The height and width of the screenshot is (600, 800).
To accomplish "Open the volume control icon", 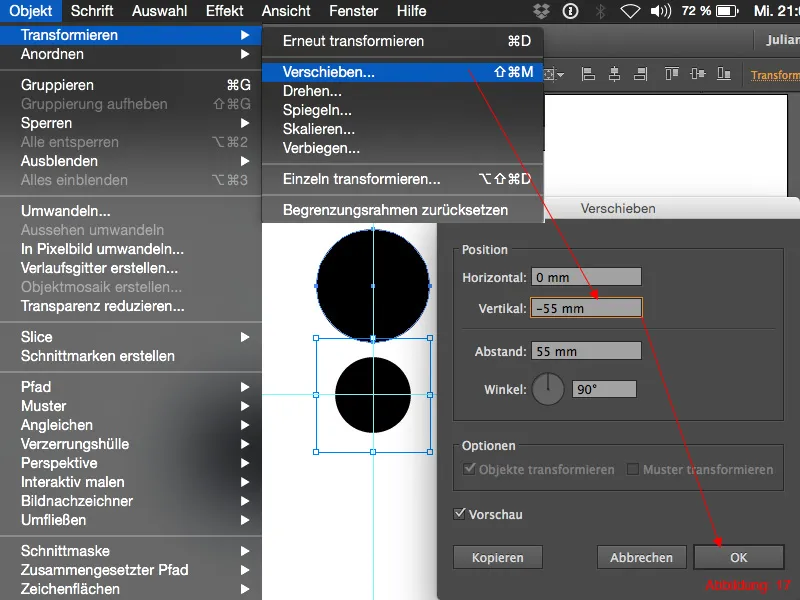I will tap(661, 11).
